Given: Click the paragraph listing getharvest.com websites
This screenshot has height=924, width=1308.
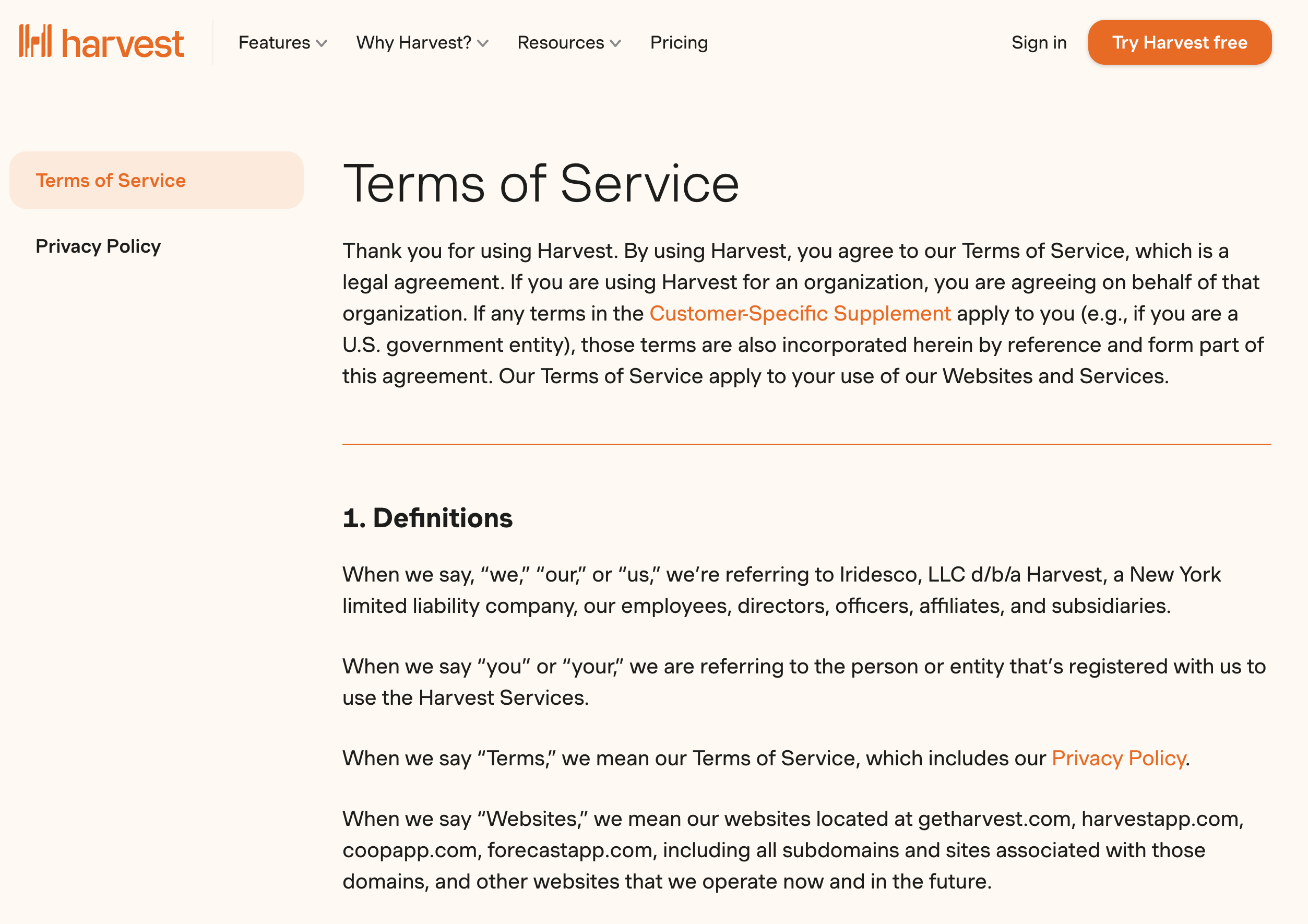Looking at the screenshot, I should point(792,850).
